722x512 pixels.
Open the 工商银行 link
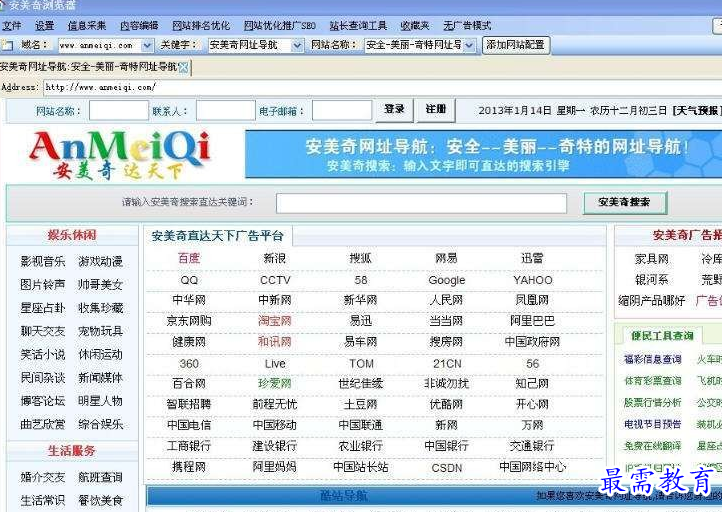[x=189, y=446]
